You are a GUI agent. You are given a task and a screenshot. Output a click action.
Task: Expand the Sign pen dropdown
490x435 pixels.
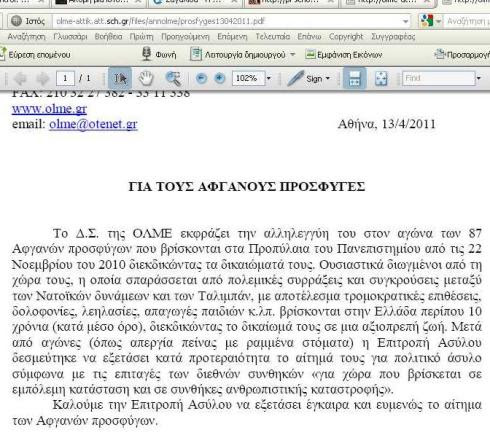[x=328, y=79]
